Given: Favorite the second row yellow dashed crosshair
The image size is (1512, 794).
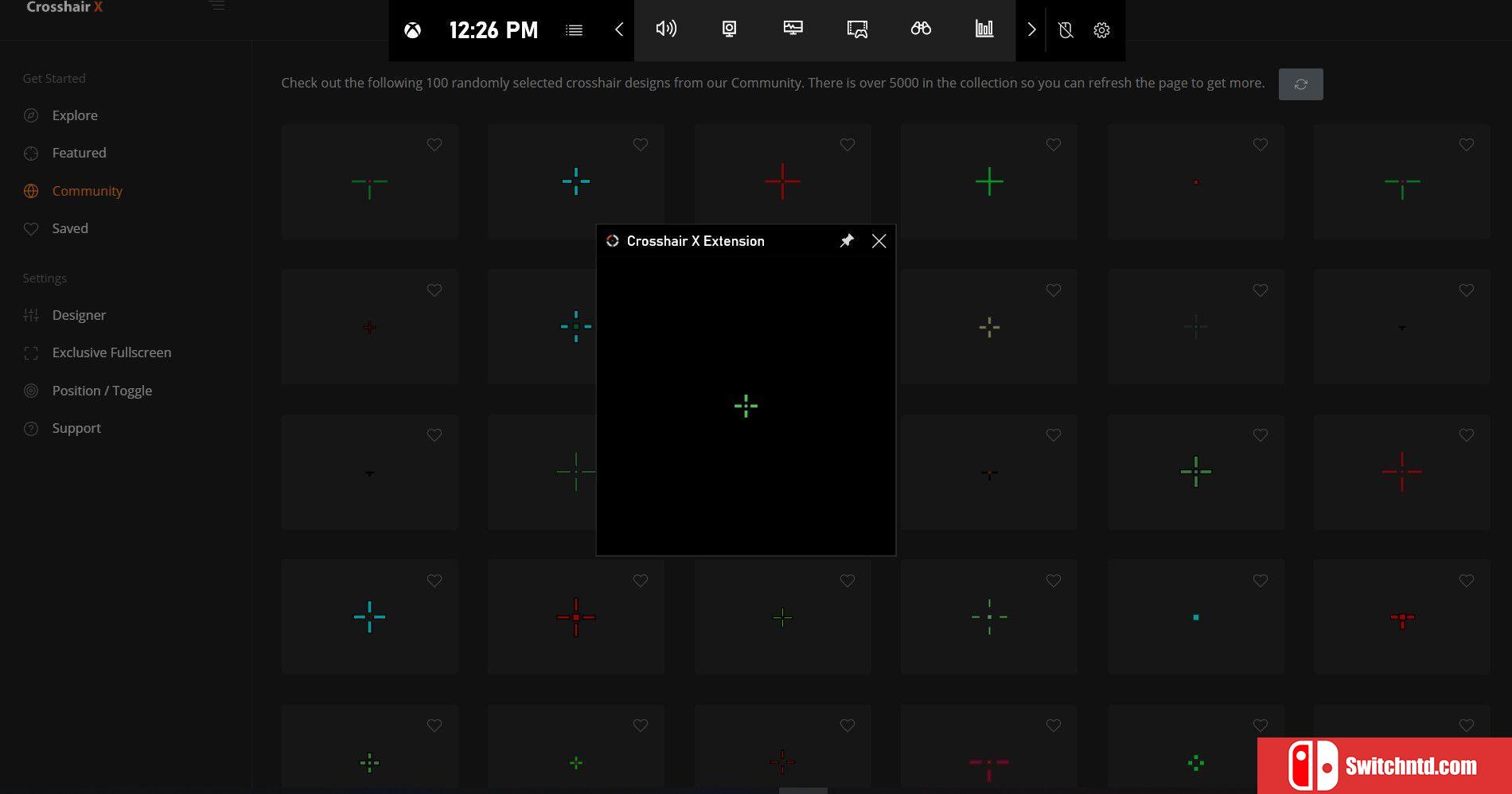Looking at the screenshot, I should coord(1054,290).
